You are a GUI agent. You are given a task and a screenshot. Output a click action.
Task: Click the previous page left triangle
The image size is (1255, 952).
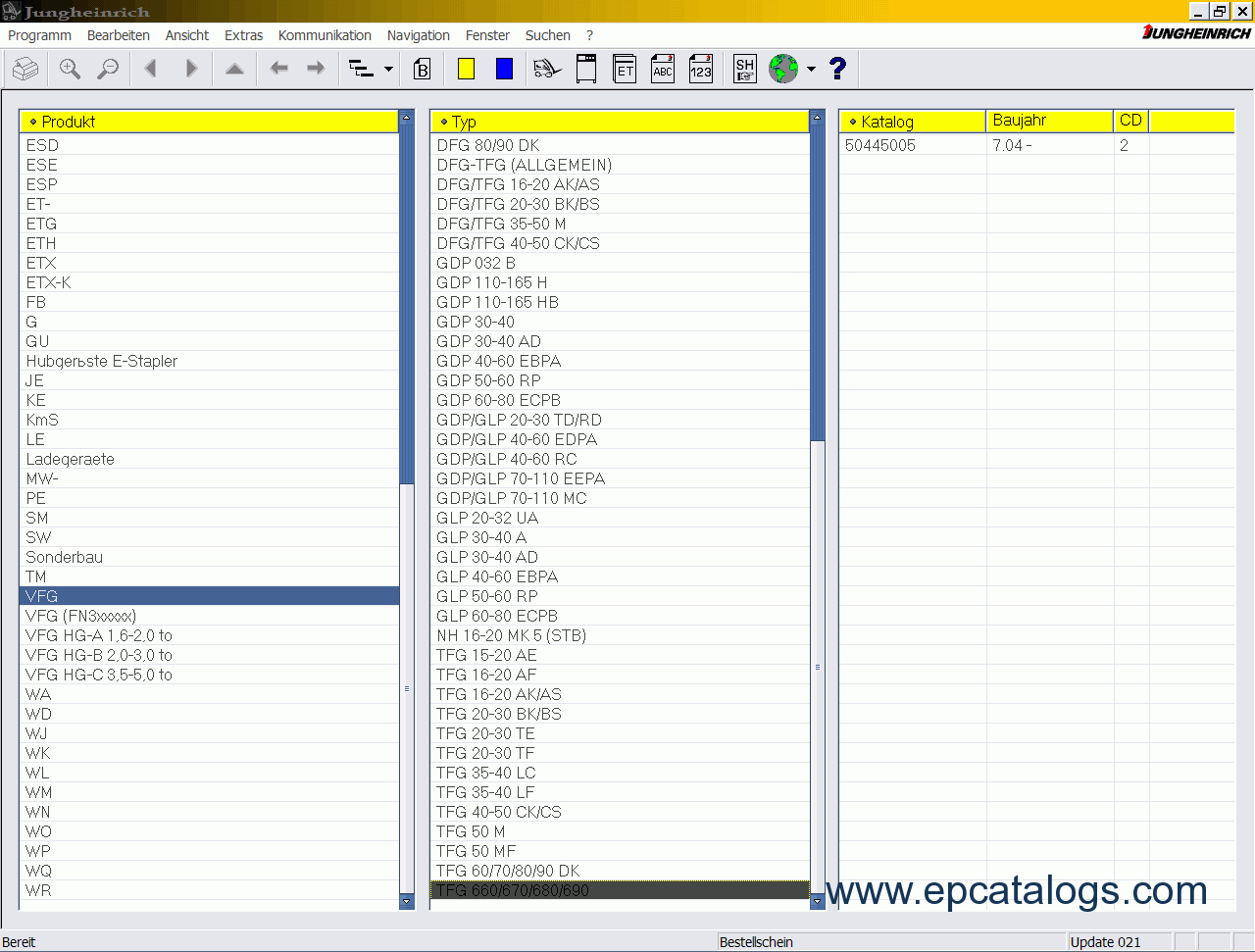(x=151, y=69)
